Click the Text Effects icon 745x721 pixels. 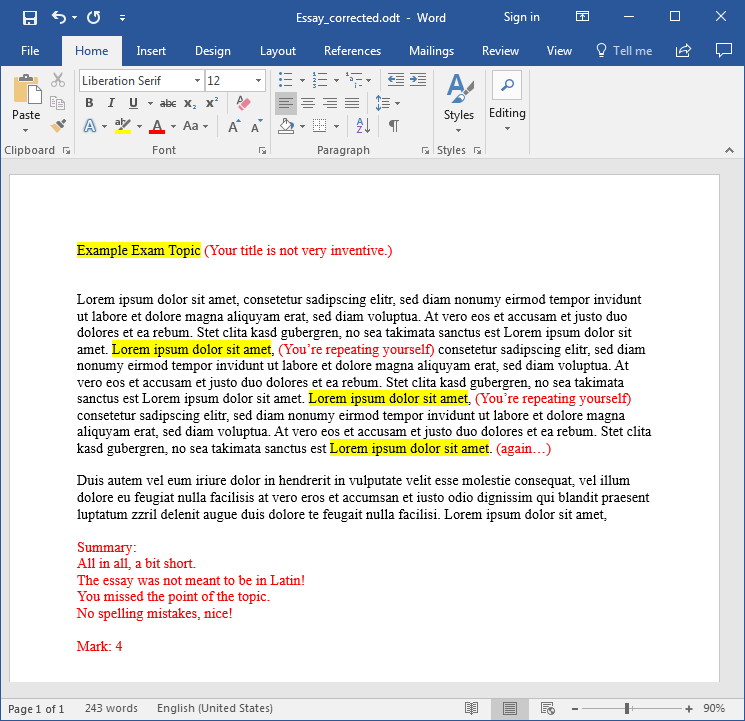pyautogui.click(x=90, y=126)
